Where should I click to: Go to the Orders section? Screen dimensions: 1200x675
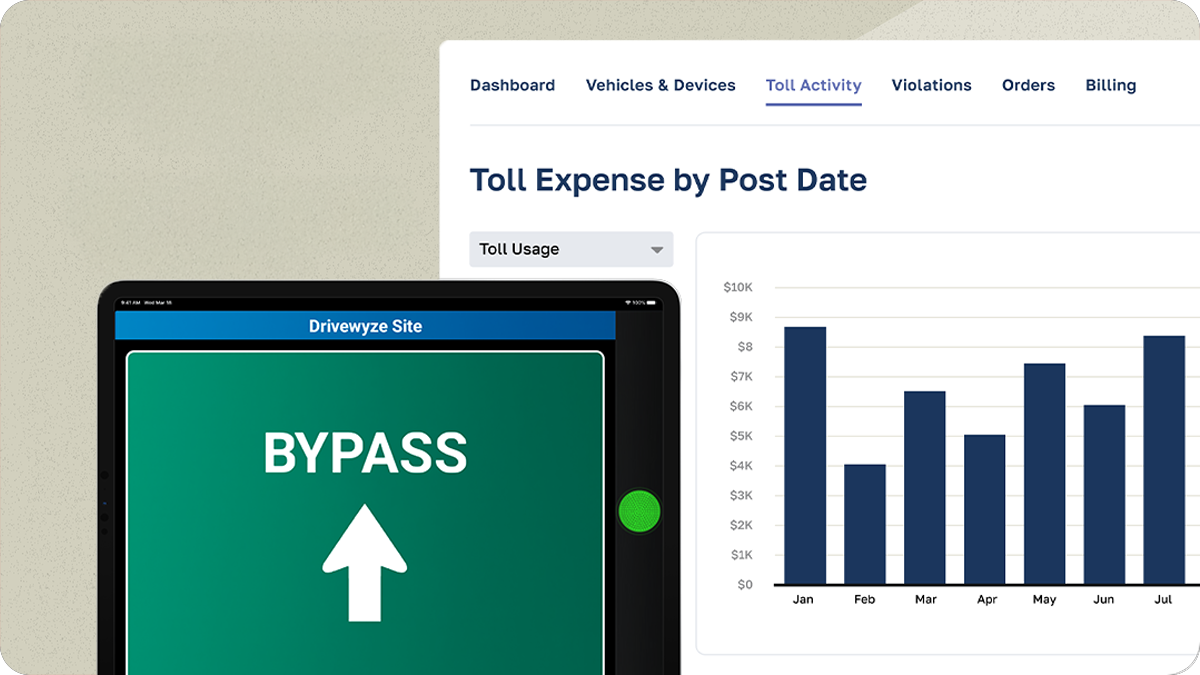pos(1028,85)
